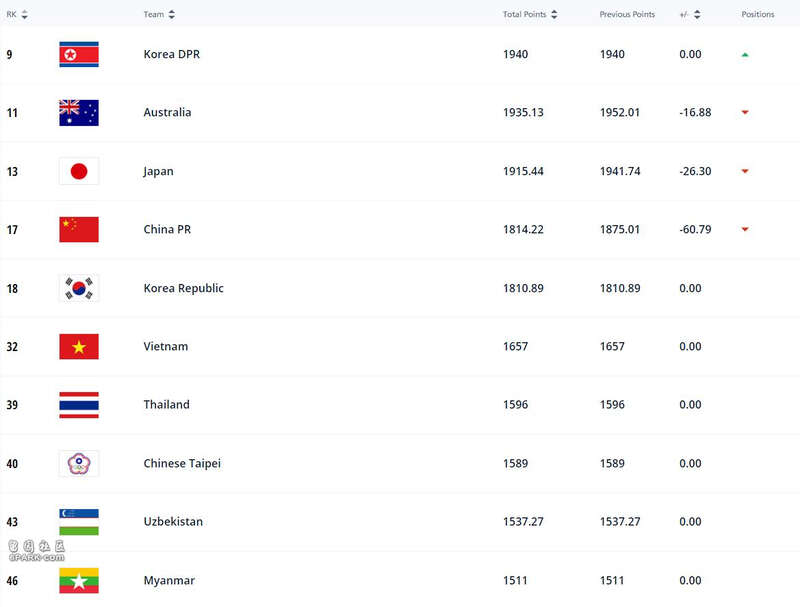The height and width of the screenshot is (607, 800).
Task: Click the Vietnam flag icon
Action: 79,347
